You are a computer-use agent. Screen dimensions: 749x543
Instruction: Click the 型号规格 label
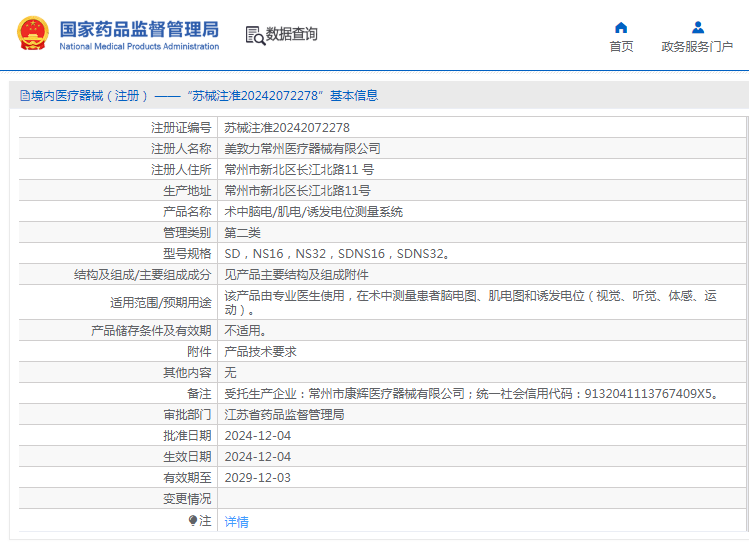(x=187, y=254)
